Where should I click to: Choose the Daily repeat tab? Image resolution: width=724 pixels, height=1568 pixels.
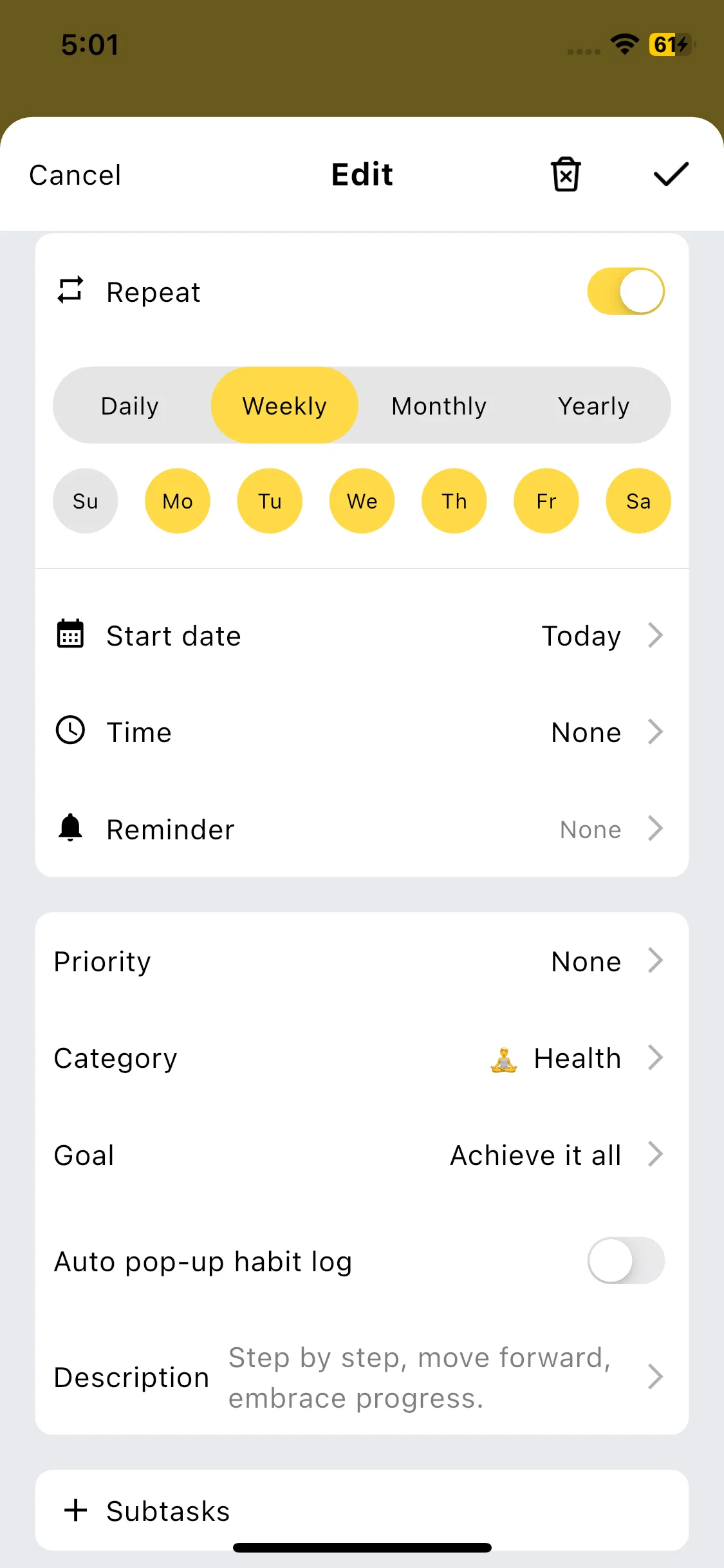click(130, 406)
